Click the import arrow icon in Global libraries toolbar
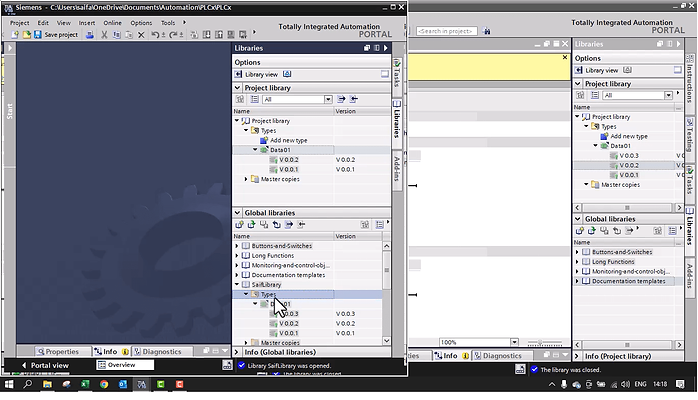The width and height of the screenshot is (698, 400). [301, 225]
